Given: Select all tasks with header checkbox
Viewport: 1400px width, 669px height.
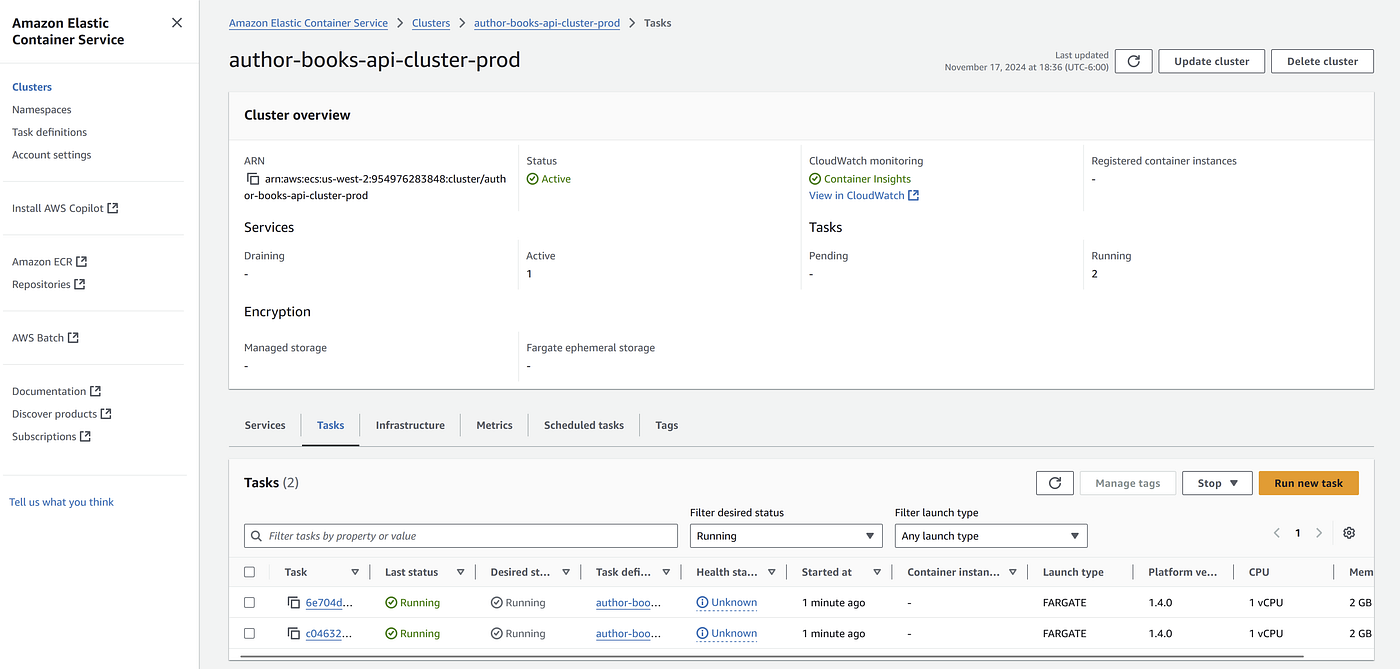Looking at the screenshot, I should 249,572.
